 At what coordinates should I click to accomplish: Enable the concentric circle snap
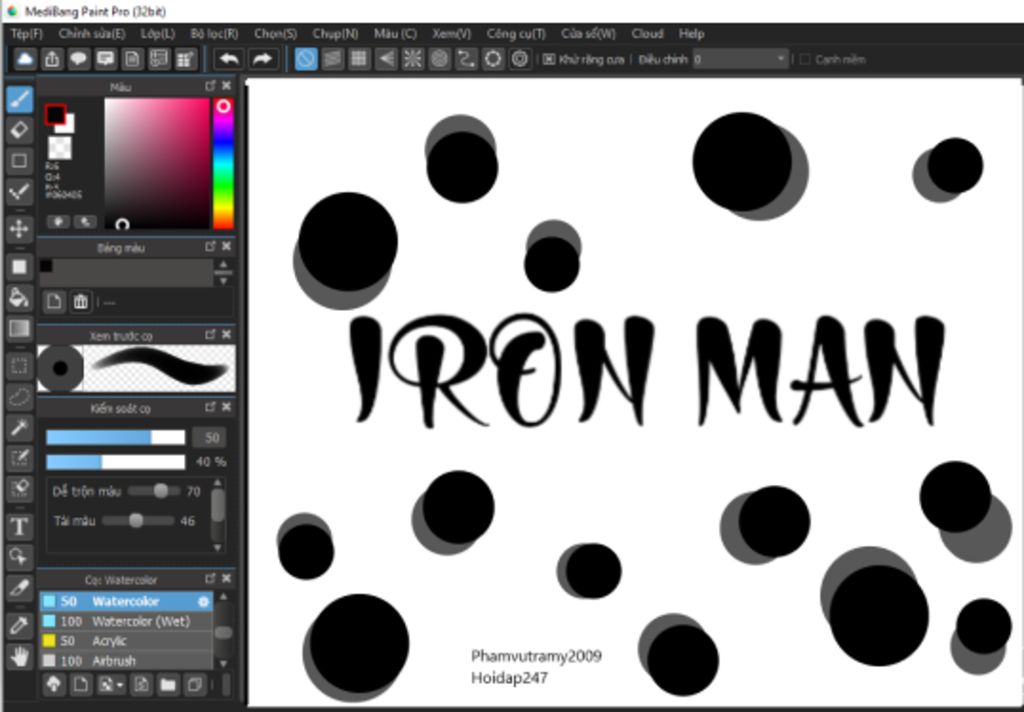[440, 59]
